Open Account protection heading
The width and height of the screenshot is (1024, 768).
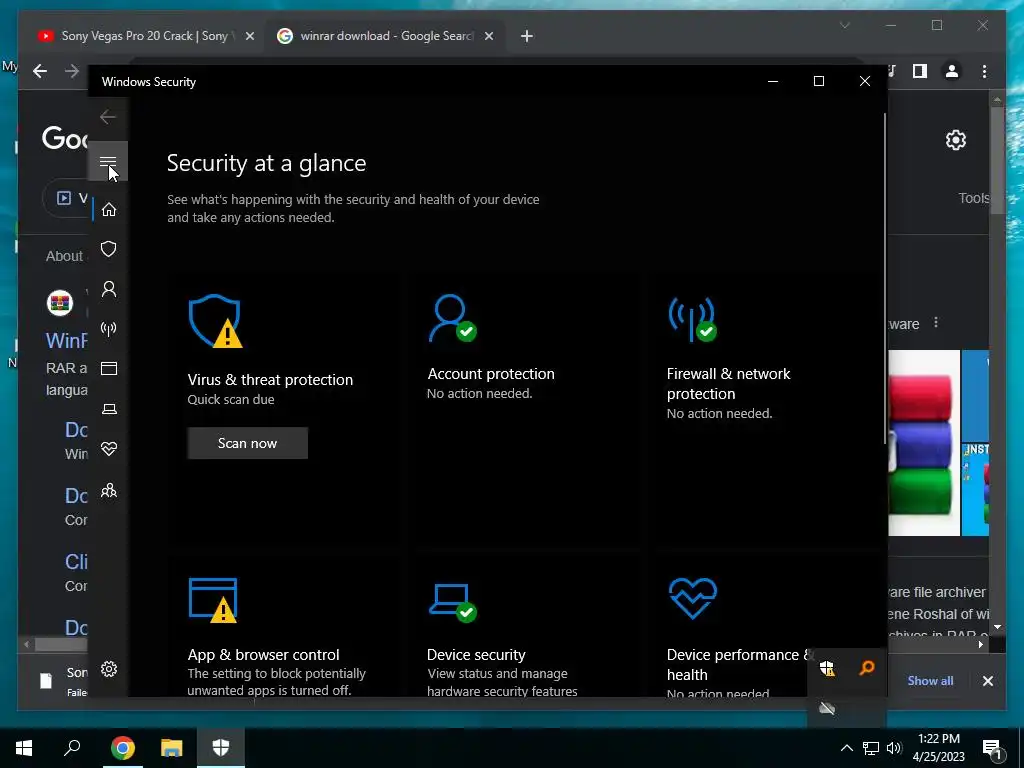click(x=491, y=374)
